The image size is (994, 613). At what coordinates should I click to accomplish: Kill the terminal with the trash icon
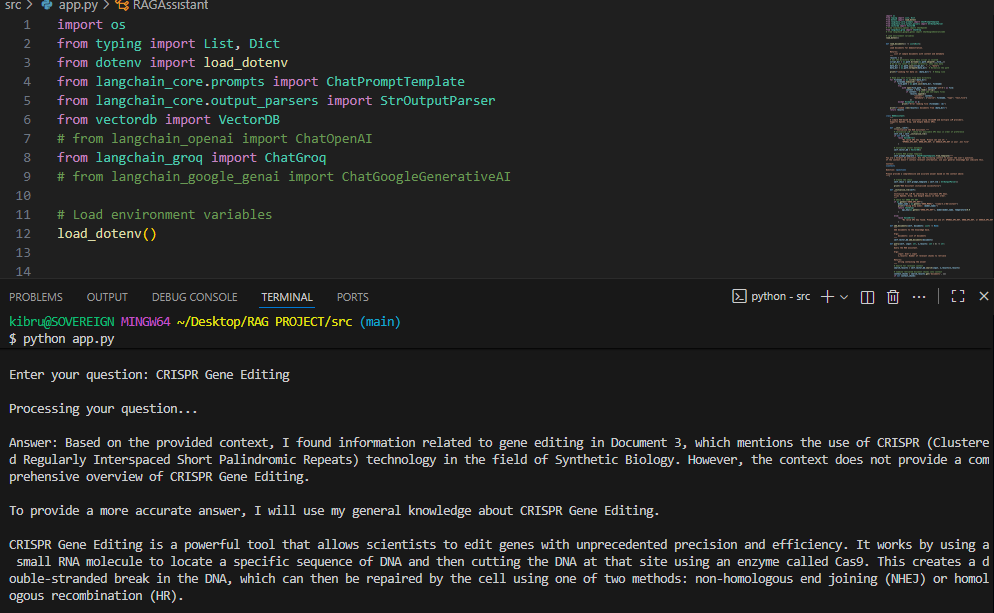(x=893, y=296)
